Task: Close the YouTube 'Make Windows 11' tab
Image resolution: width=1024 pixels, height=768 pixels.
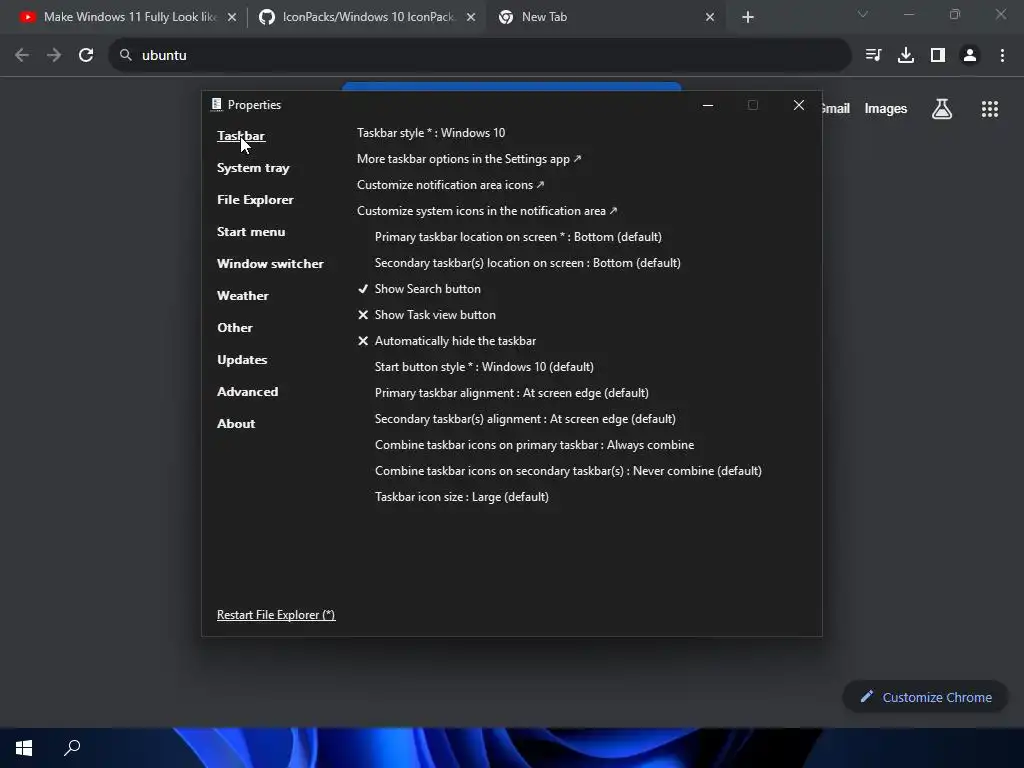Action: click(x=232, y=17)
